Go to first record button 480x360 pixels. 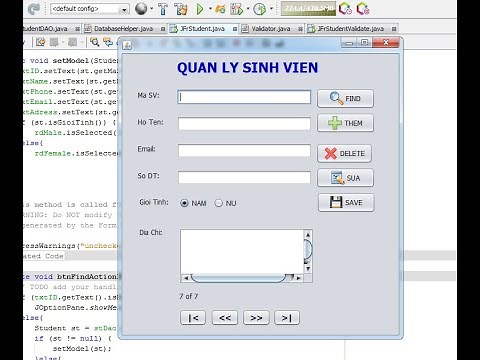[193, 318]
